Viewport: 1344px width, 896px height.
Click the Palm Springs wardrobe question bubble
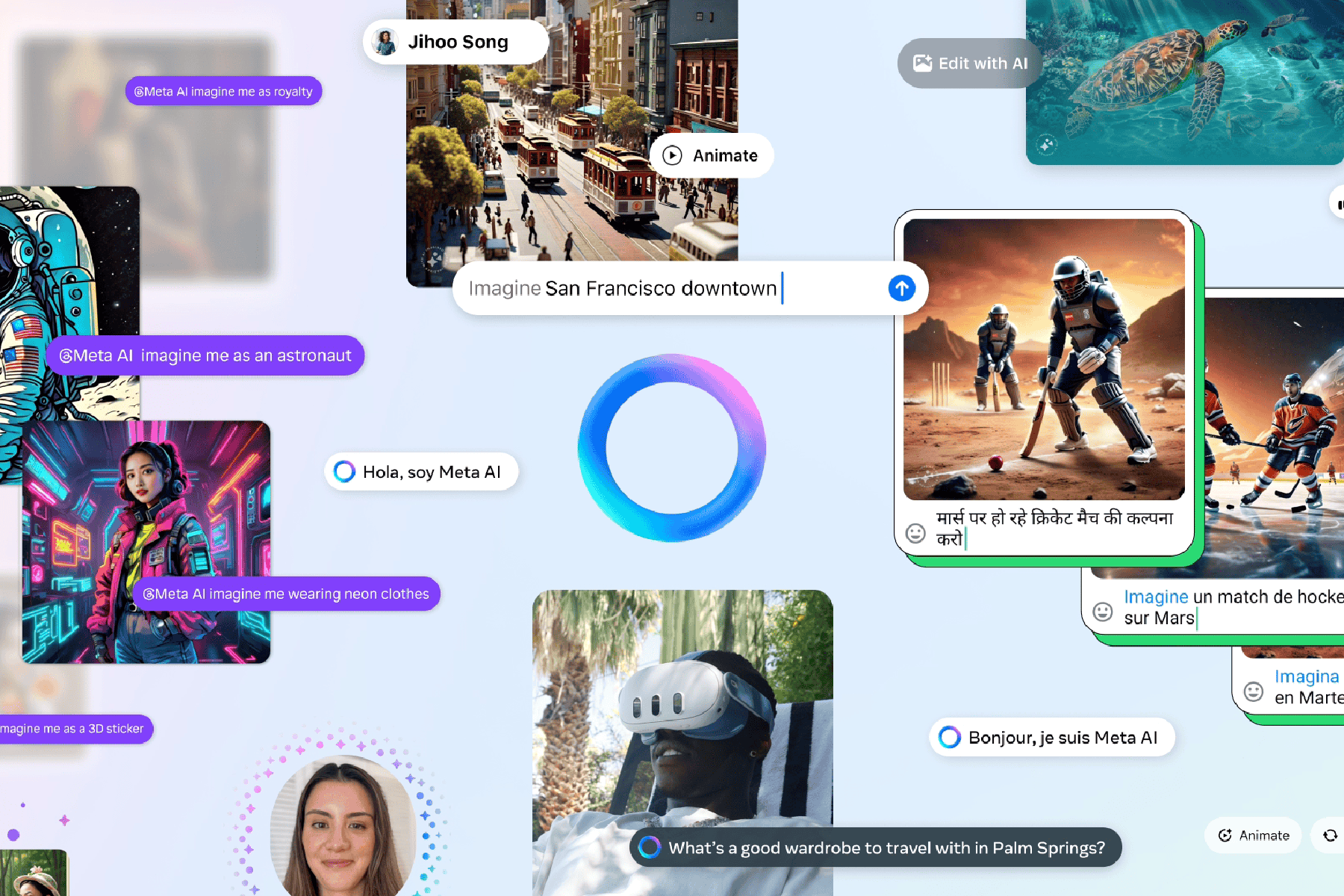(875, 848)
